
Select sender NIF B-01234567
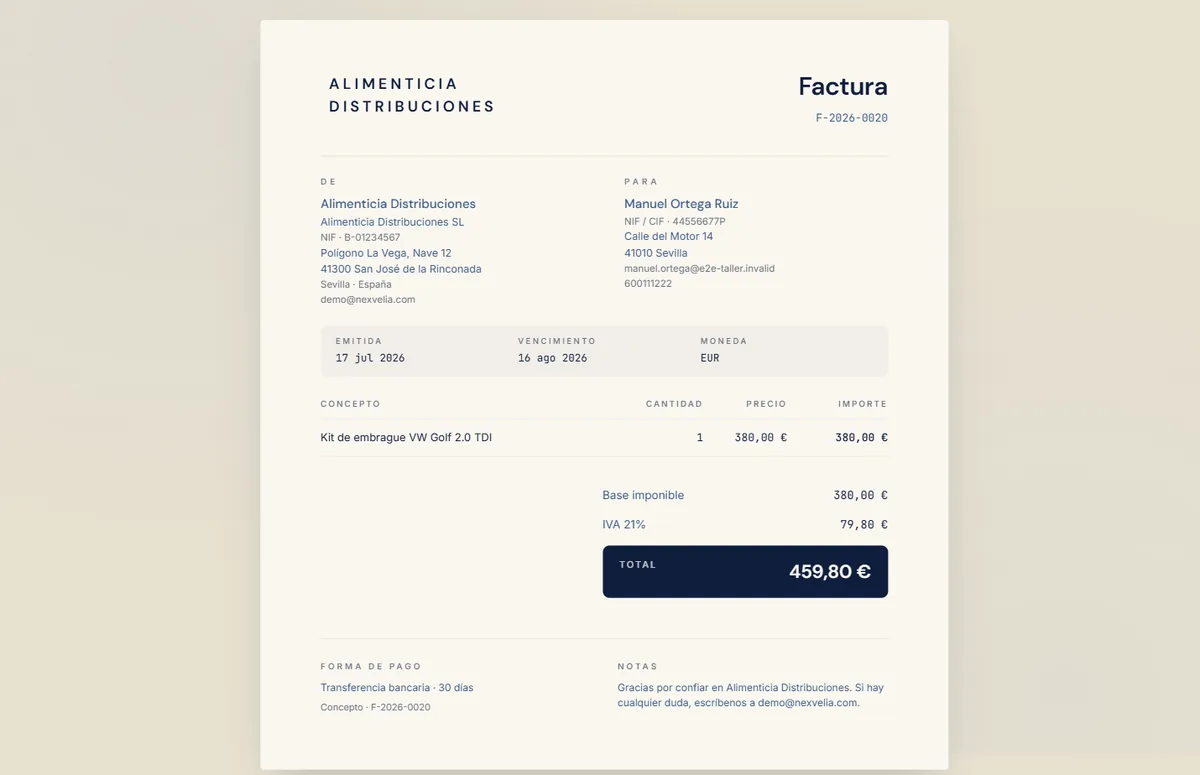[360, 237]
